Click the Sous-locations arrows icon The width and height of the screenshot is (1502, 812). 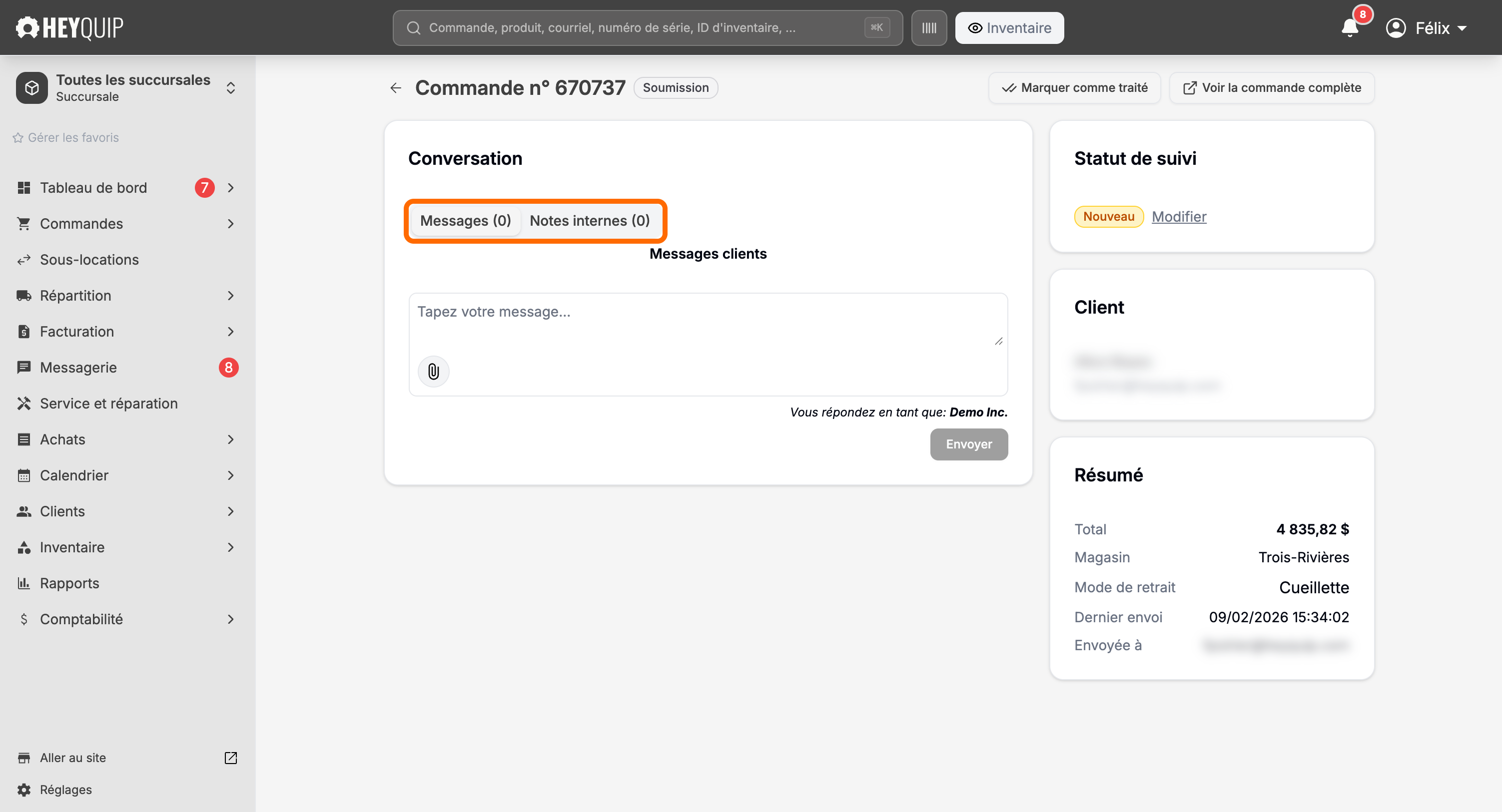24,260
